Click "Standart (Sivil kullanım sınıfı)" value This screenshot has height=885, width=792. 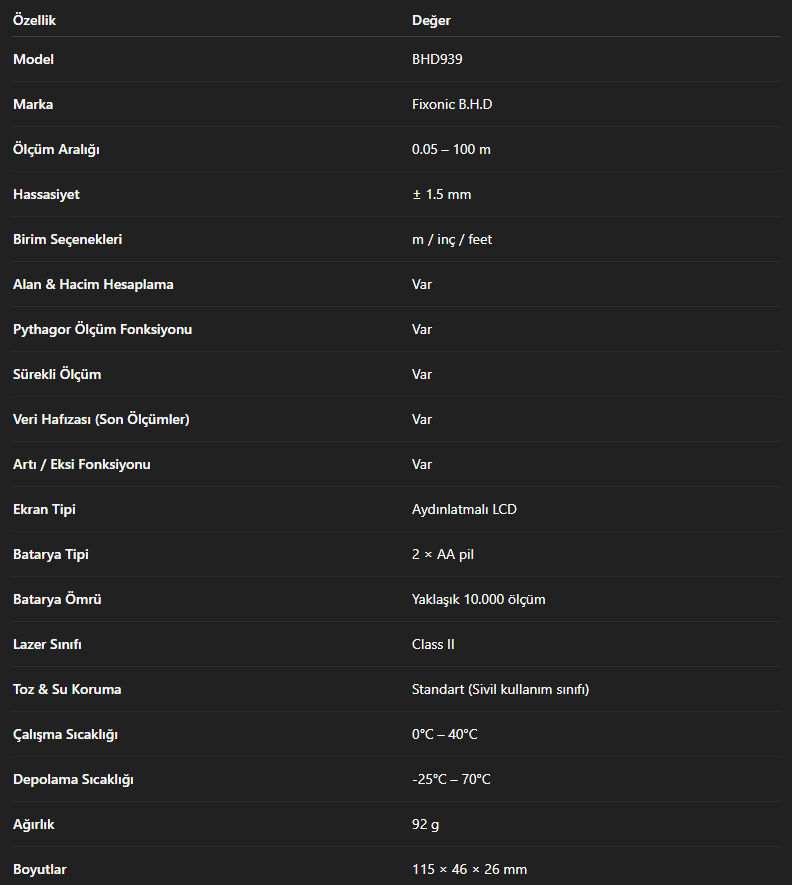[500, 689]
